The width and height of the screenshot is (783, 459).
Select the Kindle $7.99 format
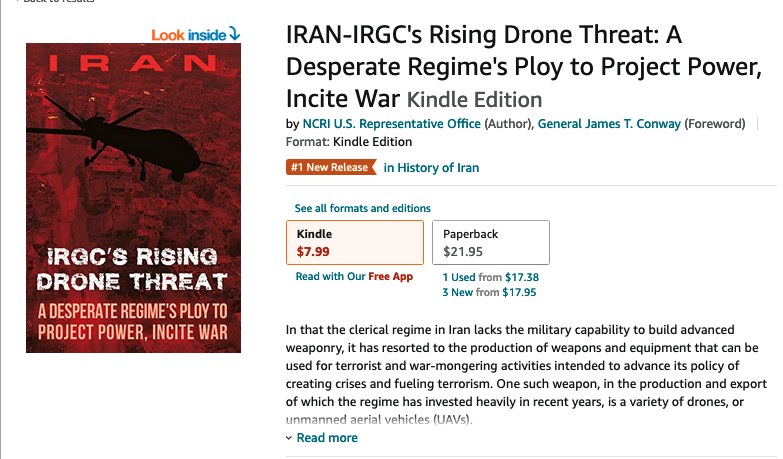(x=355, y=243)
